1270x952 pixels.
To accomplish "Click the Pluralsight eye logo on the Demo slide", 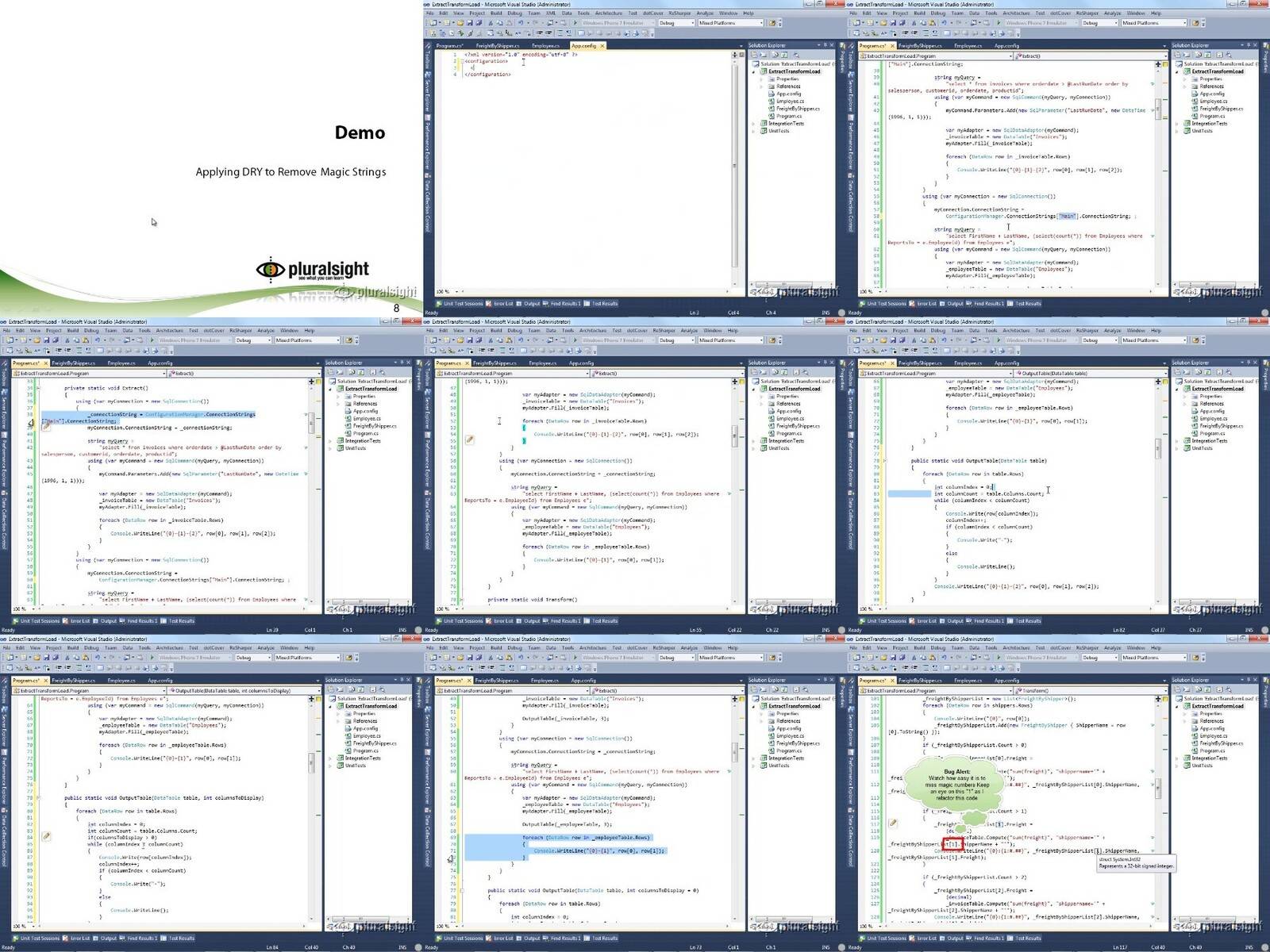I will point(271,270).
